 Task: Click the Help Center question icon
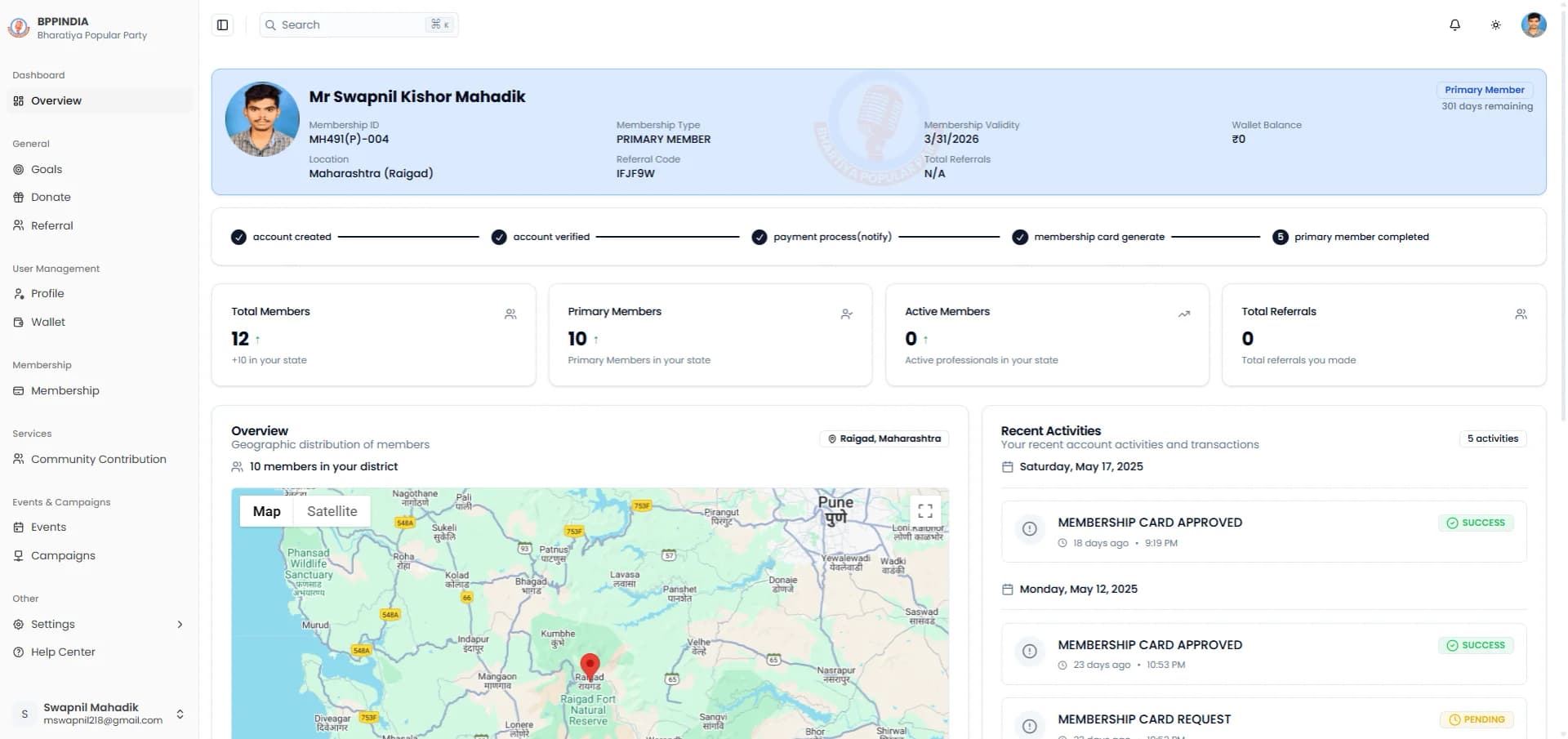click(x=19, y=652)
